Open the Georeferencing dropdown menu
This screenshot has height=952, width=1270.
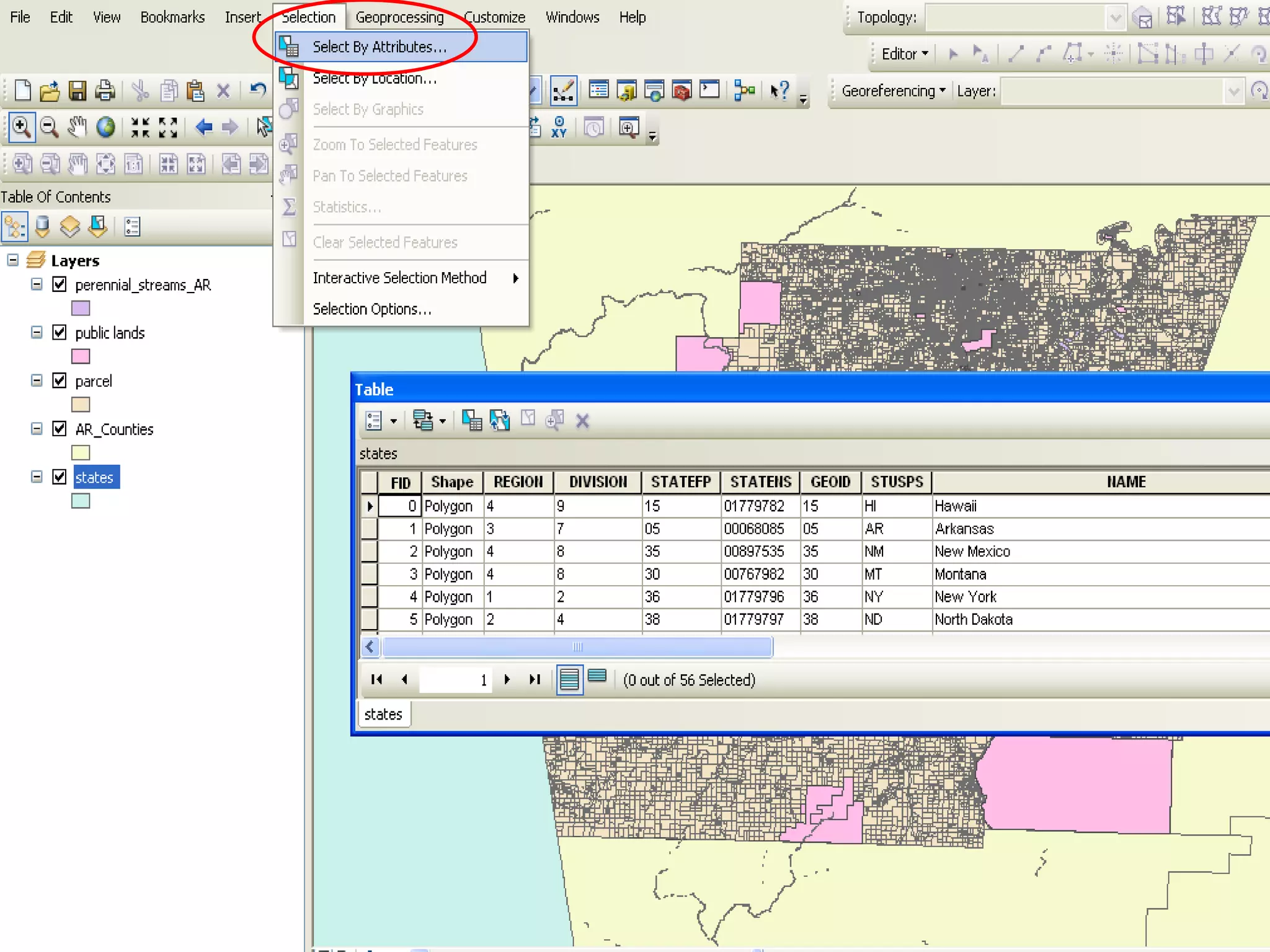893,91
